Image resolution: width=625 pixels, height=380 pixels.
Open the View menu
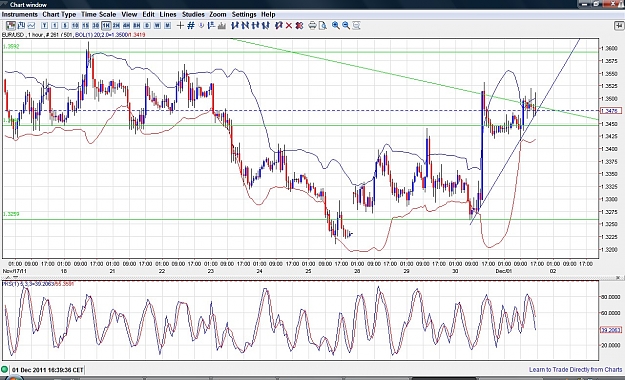[129, 14]
